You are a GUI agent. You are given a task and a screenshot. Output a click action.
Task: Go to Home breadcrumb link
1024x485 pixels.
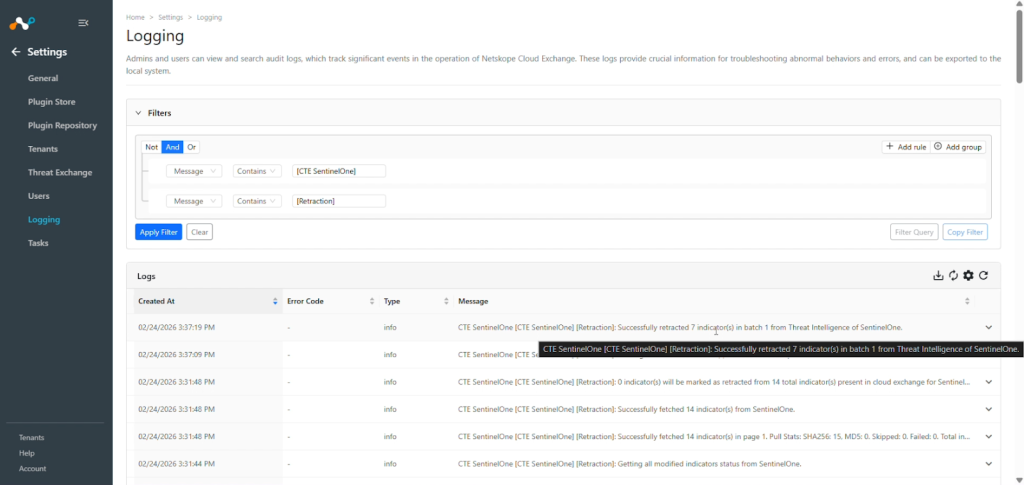[x=135, y=18]
